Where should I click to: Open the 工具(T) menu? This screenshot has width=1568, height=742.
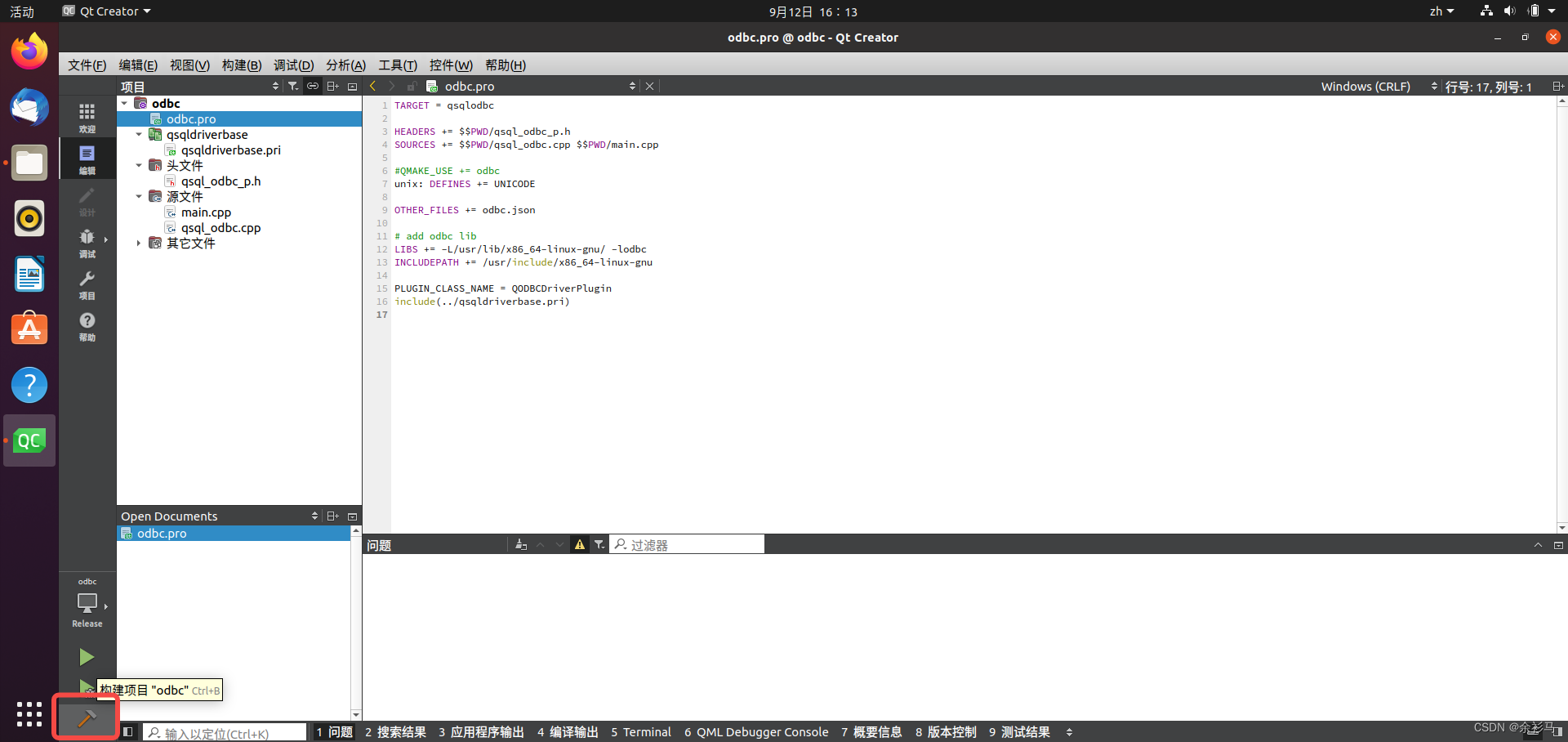(x=398, y=65)
